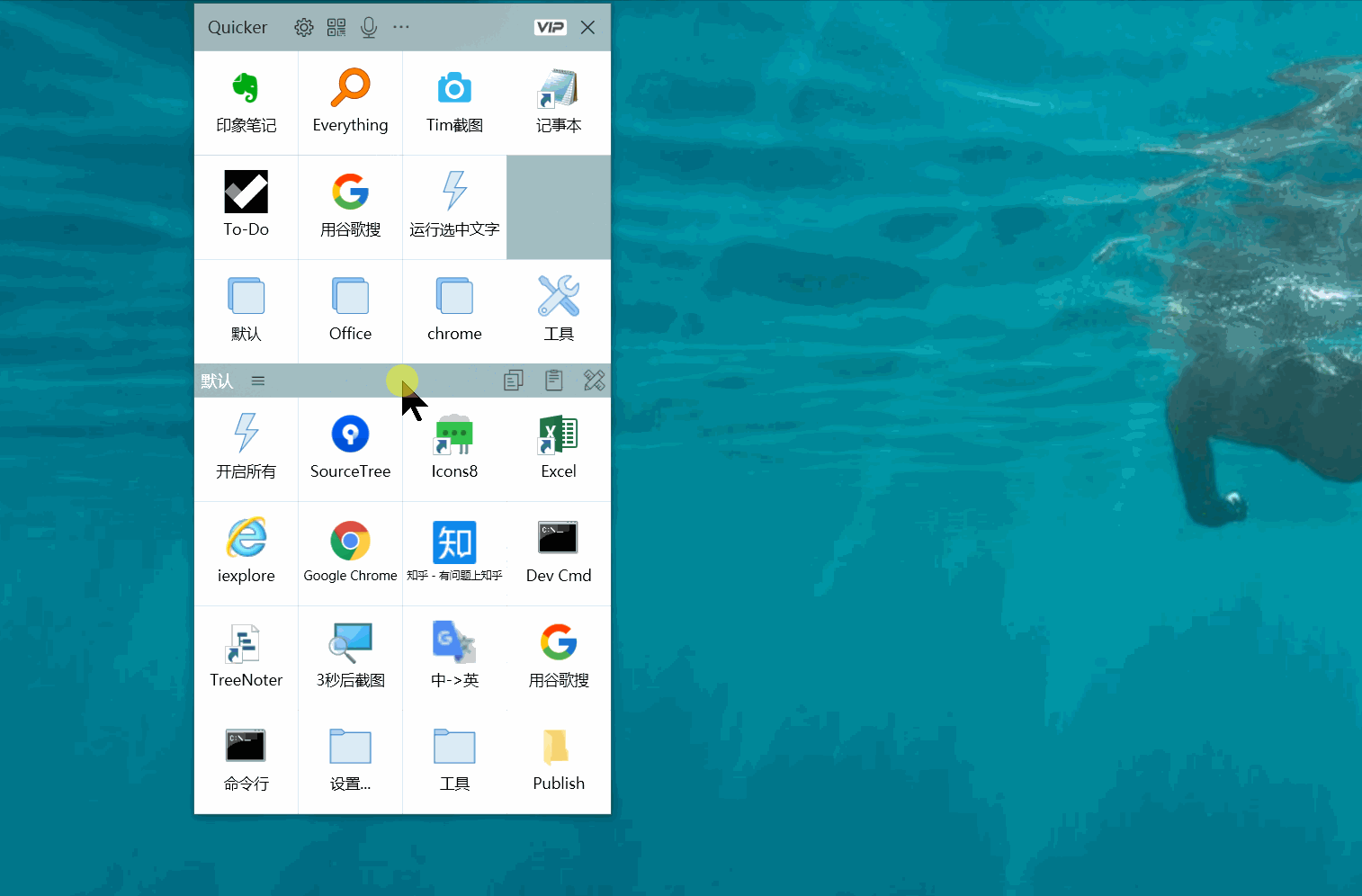This screenshot has width=1362, height=896.
Task: Open the 印象笔记 Evernote action
Action: (246, 103)
